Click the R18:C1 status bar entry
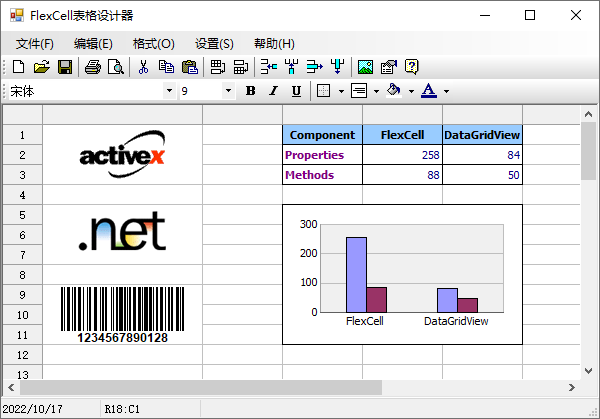This screenshot has width=600, height=419. click(x=122, y=409)
